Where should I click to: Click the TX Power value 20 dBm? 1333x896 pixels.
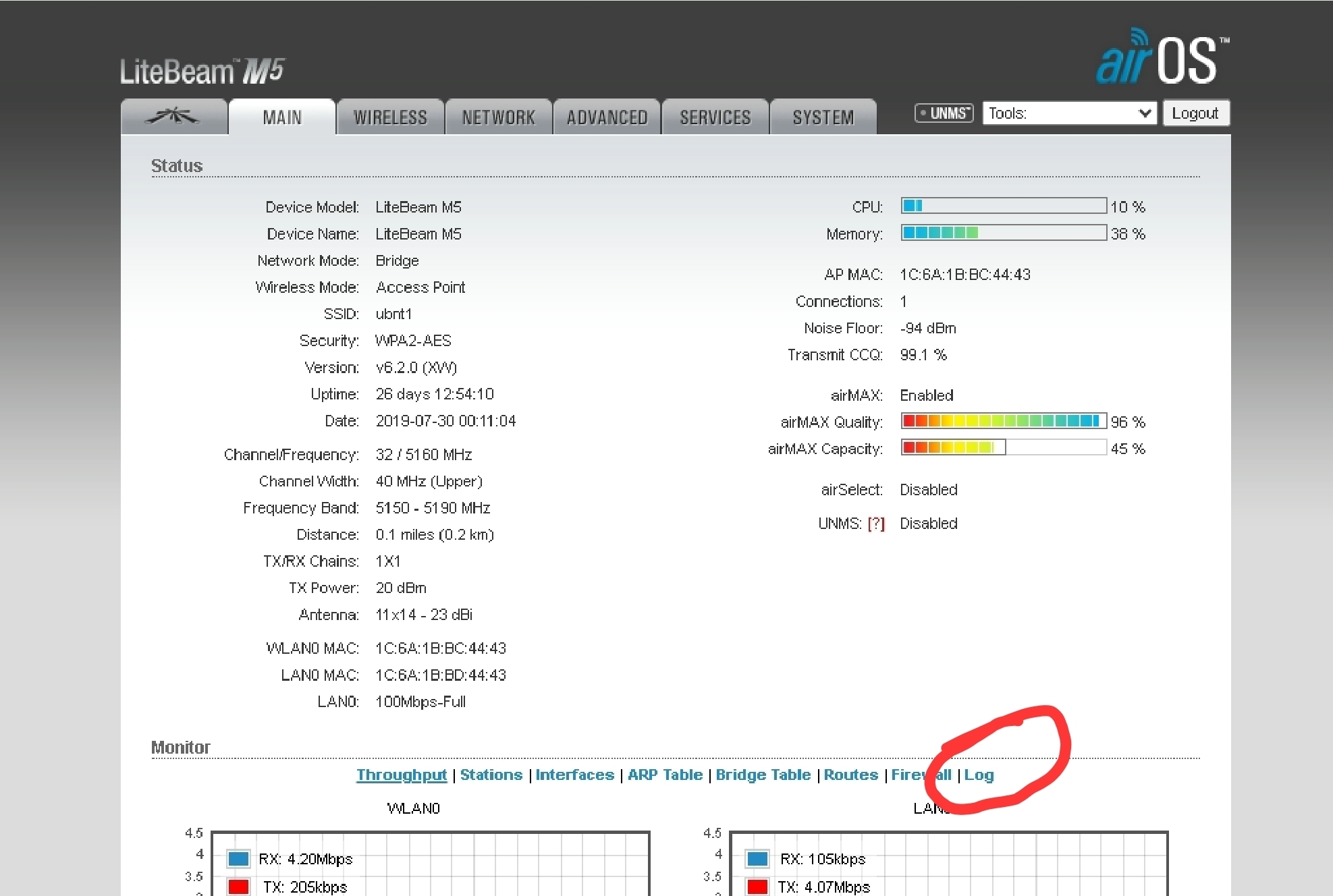pyautogui.click(x=401, y=588)
